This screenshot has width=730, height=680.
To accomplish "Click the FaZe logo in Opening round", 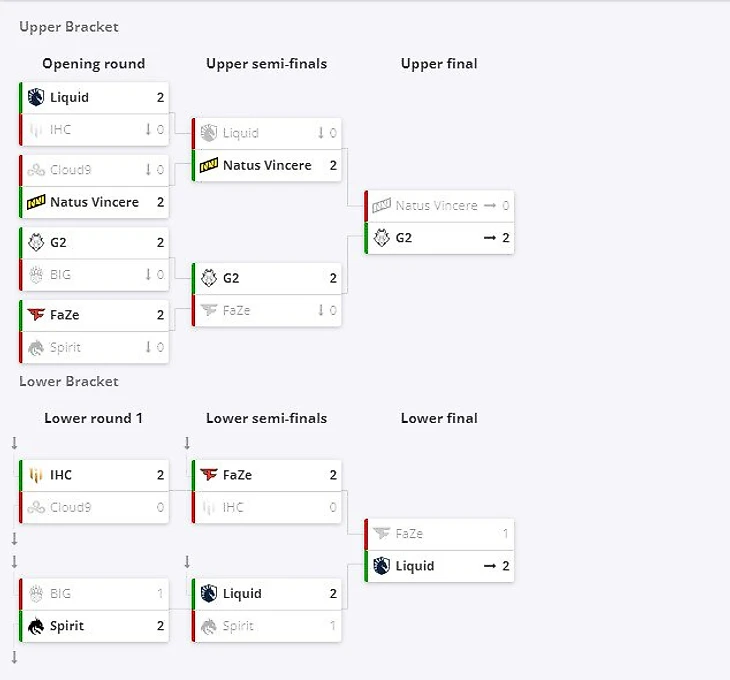I will (x=36, y=315).
